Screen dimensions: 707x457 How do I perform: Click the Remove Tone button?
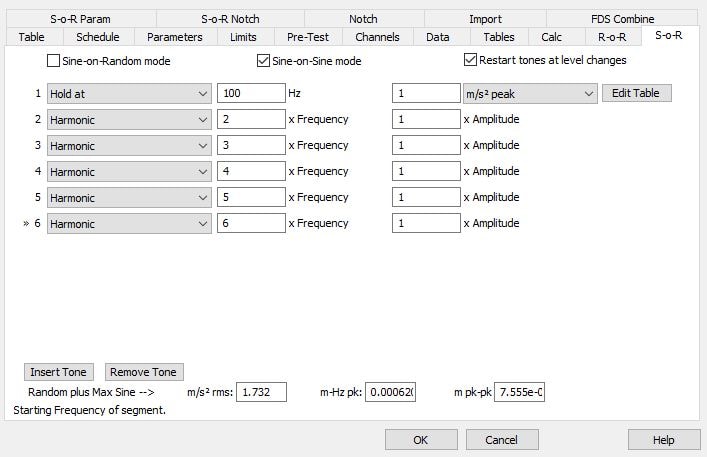tap(144, 372)
